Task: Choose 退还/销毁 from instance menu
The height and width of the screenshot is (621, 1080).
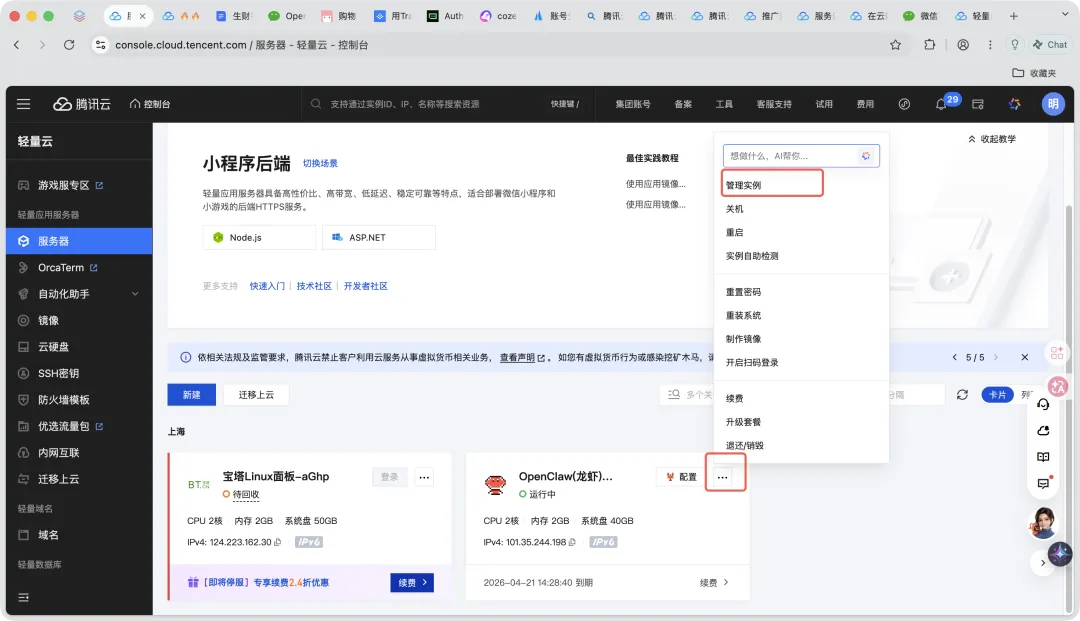Action: [x=745, y=445]
